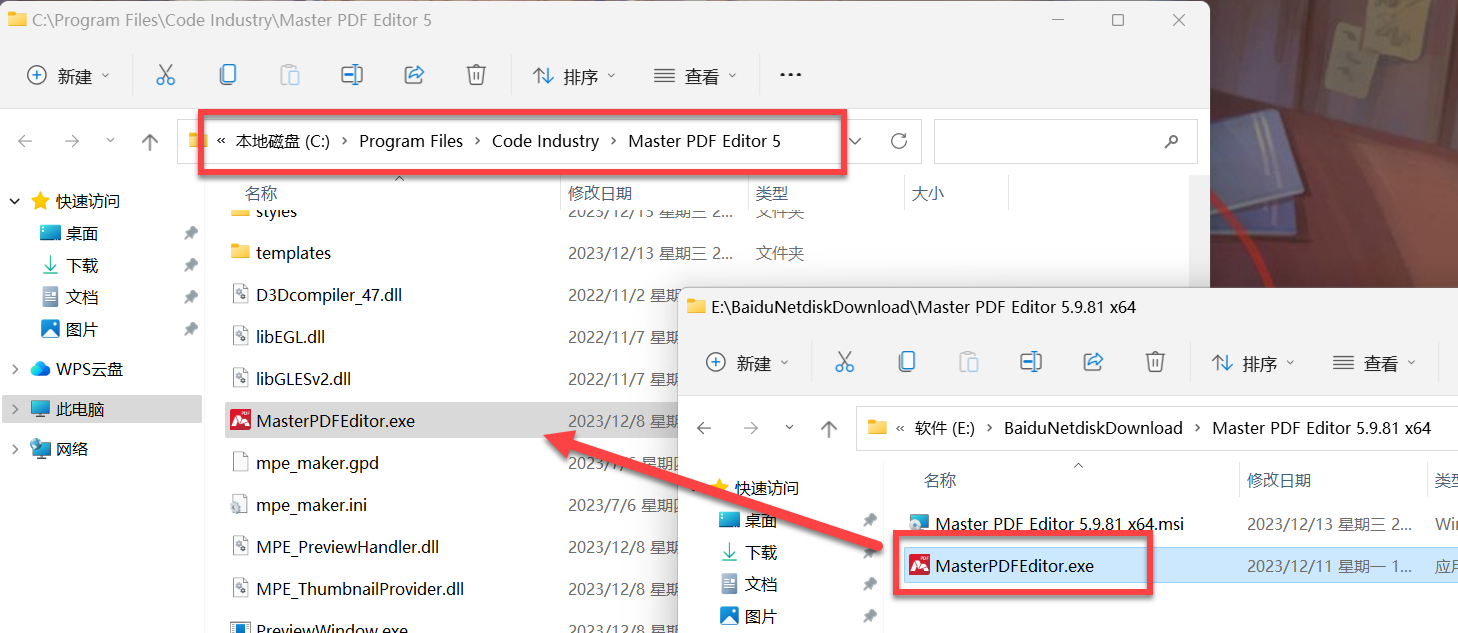Open the 新建 menu in the Master PDF Editor 5 window
The width and height of the screenshot is (1458, 633).
click(x=68, y=76)
